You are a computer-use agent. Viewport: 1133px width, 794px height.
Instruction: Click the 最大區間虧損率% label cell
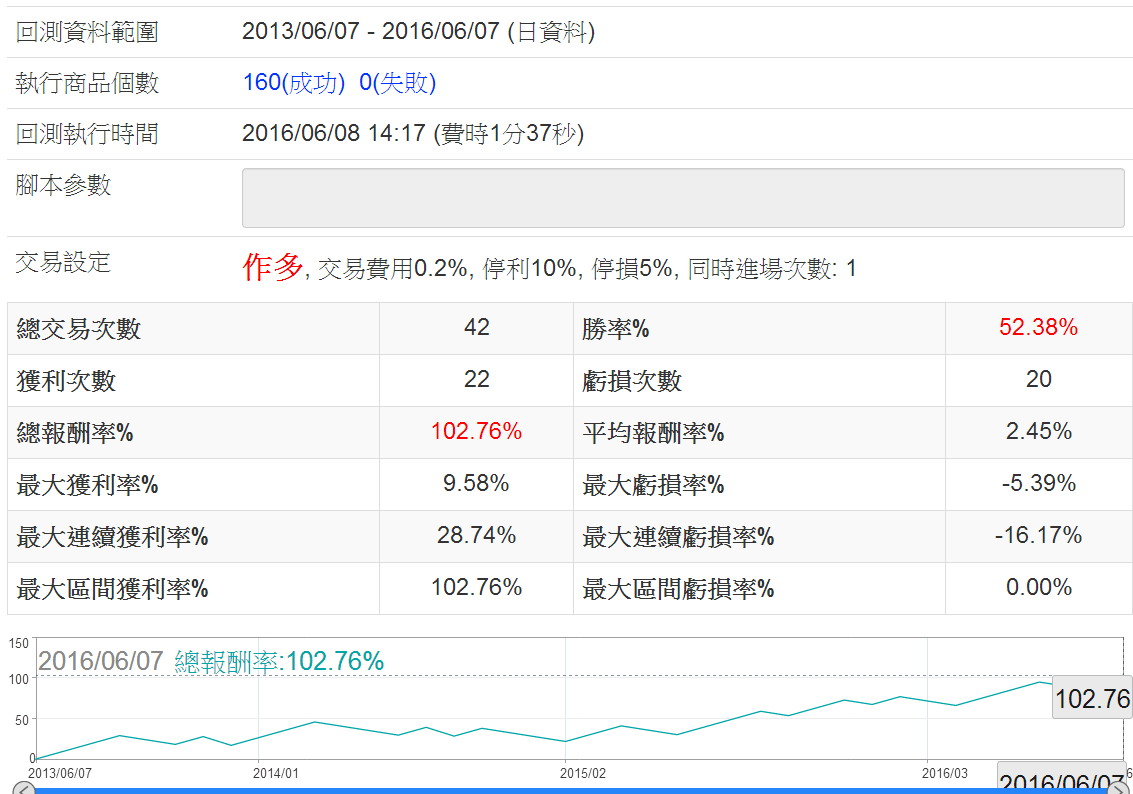tap(678, 589)
